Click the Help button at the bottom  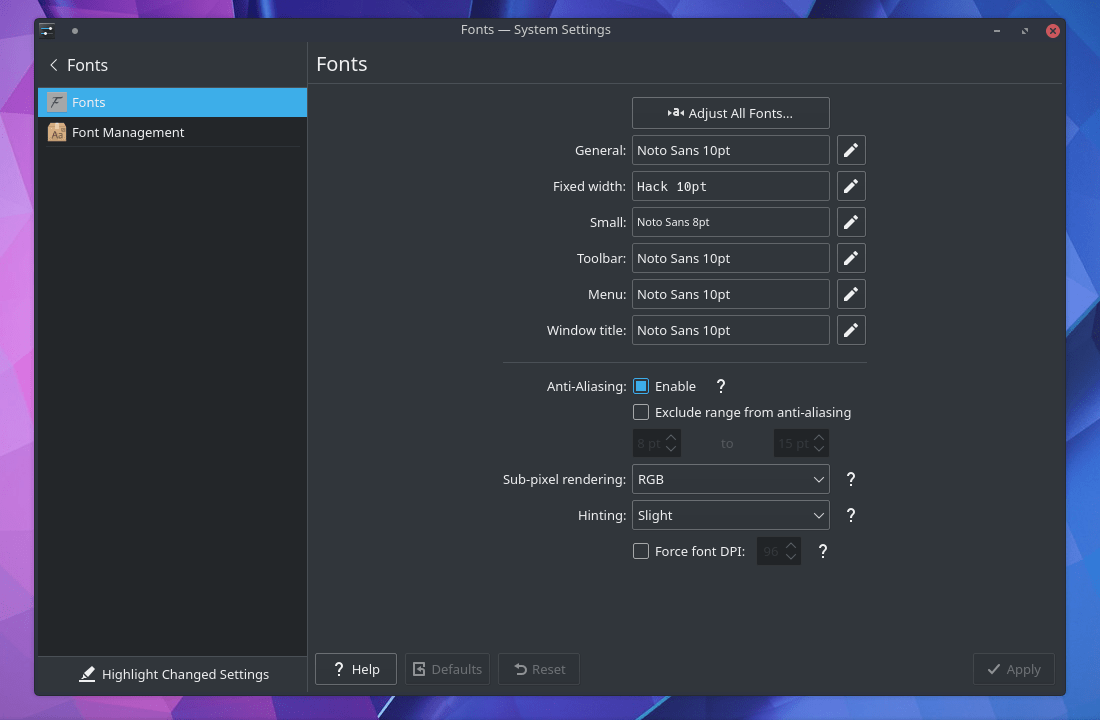[355, 669]
